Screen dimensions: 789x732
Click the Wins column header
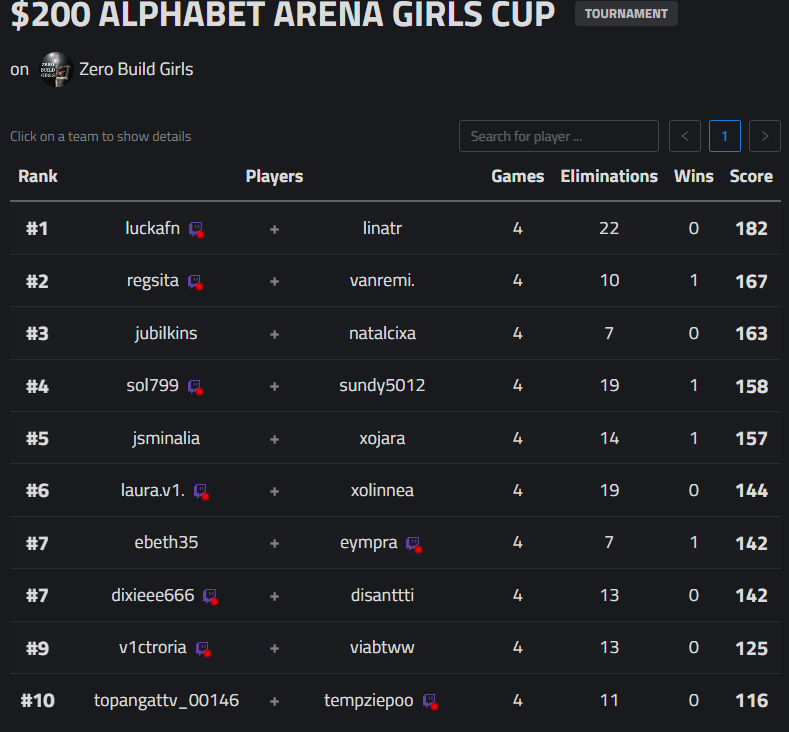pyautogui.click(x=693, y=176)
